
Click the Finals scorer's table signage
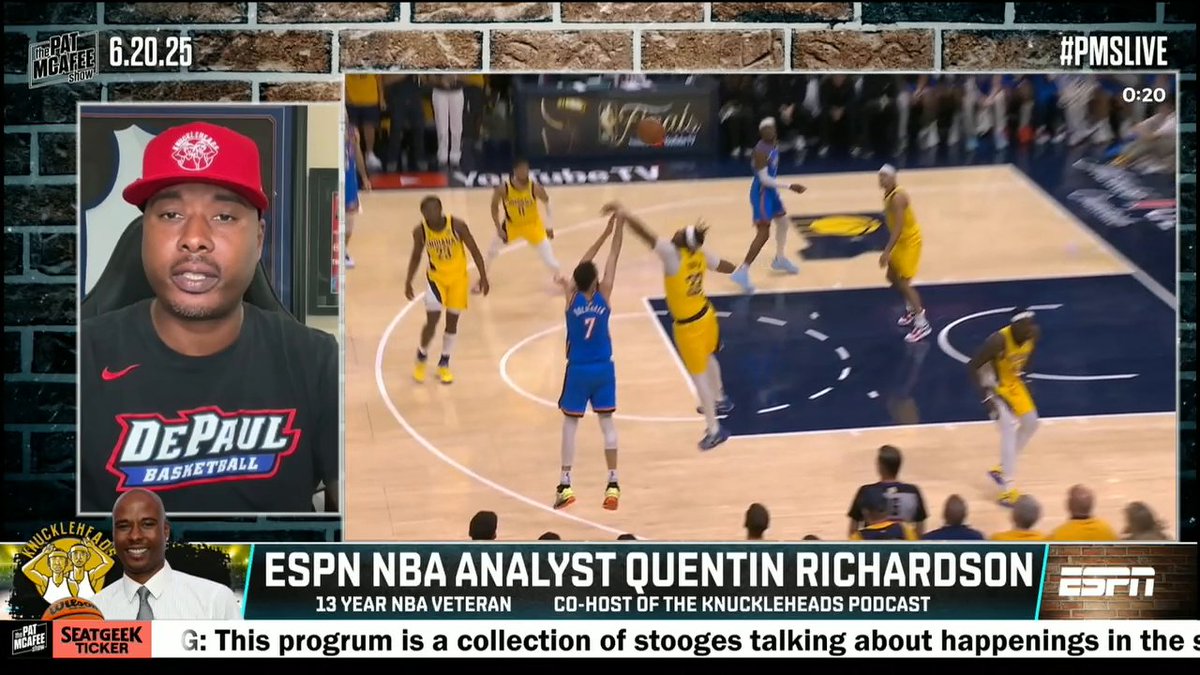click(x=614, y=124)
